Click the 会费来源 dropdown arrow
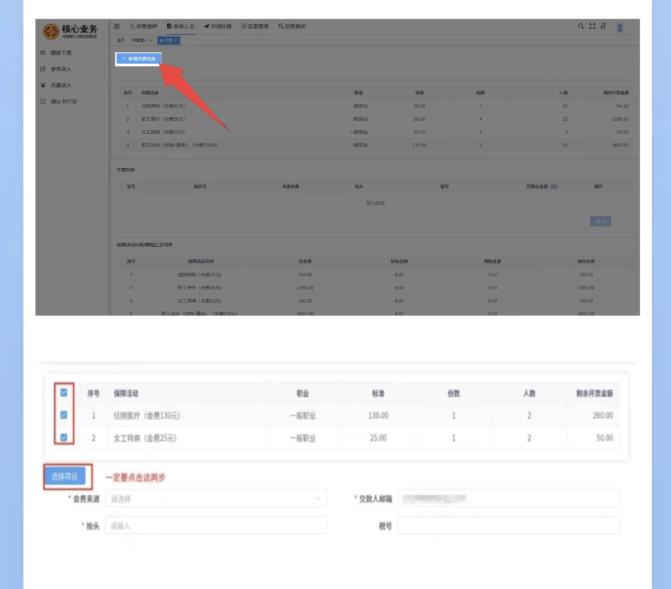 [x=318, y=498]
